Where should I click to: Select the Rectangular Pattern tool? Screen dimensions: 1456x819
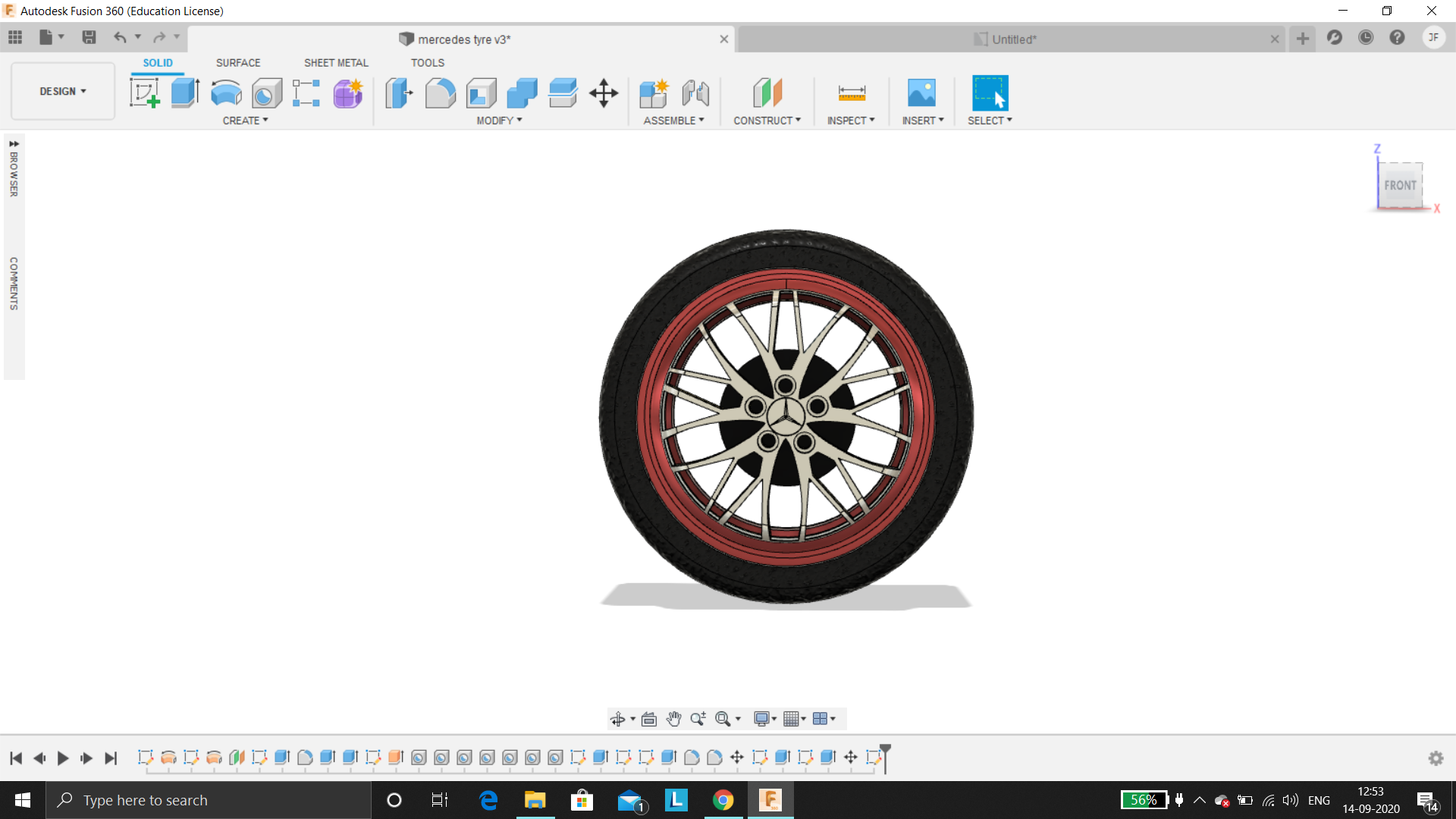tap(306, 93)
